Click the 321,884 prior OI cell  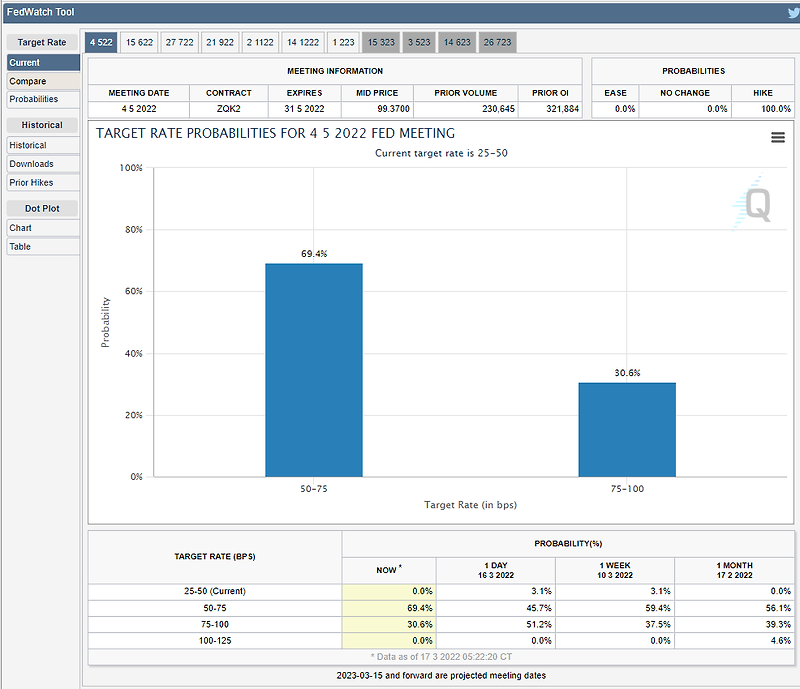550,109
